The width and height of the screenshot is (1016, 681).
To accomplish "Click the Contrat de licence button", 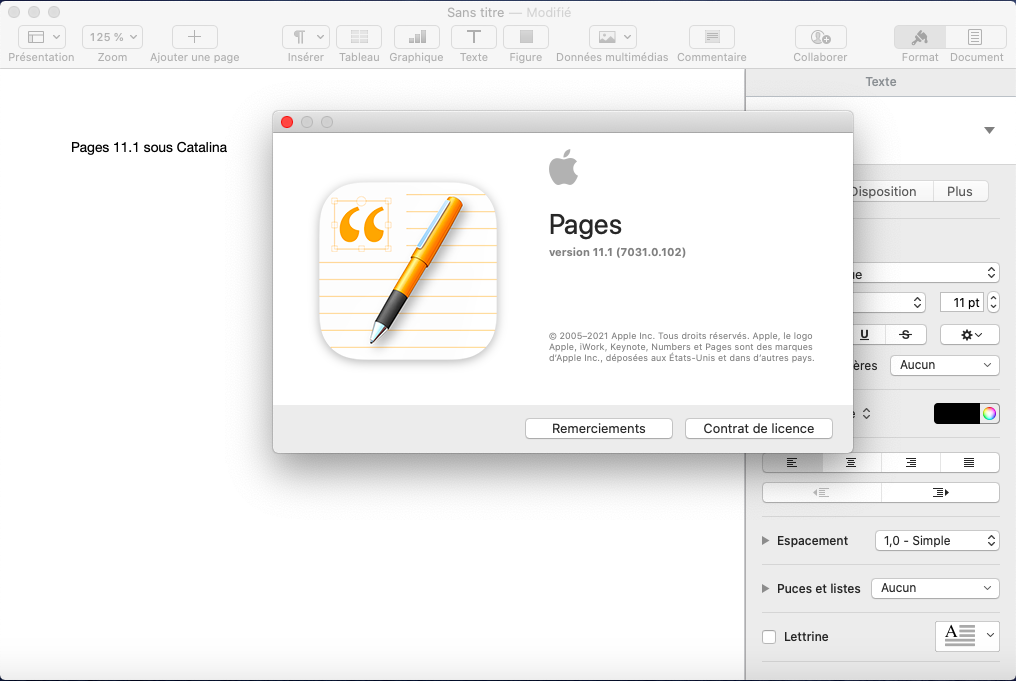I will [x=759, y=428].
